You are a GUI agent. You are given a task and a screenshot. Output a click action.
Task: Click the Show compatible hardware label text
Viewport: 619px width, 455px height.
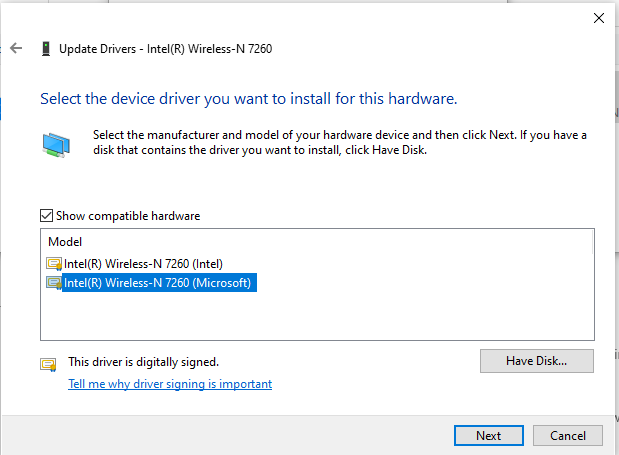tap(127, 215)
